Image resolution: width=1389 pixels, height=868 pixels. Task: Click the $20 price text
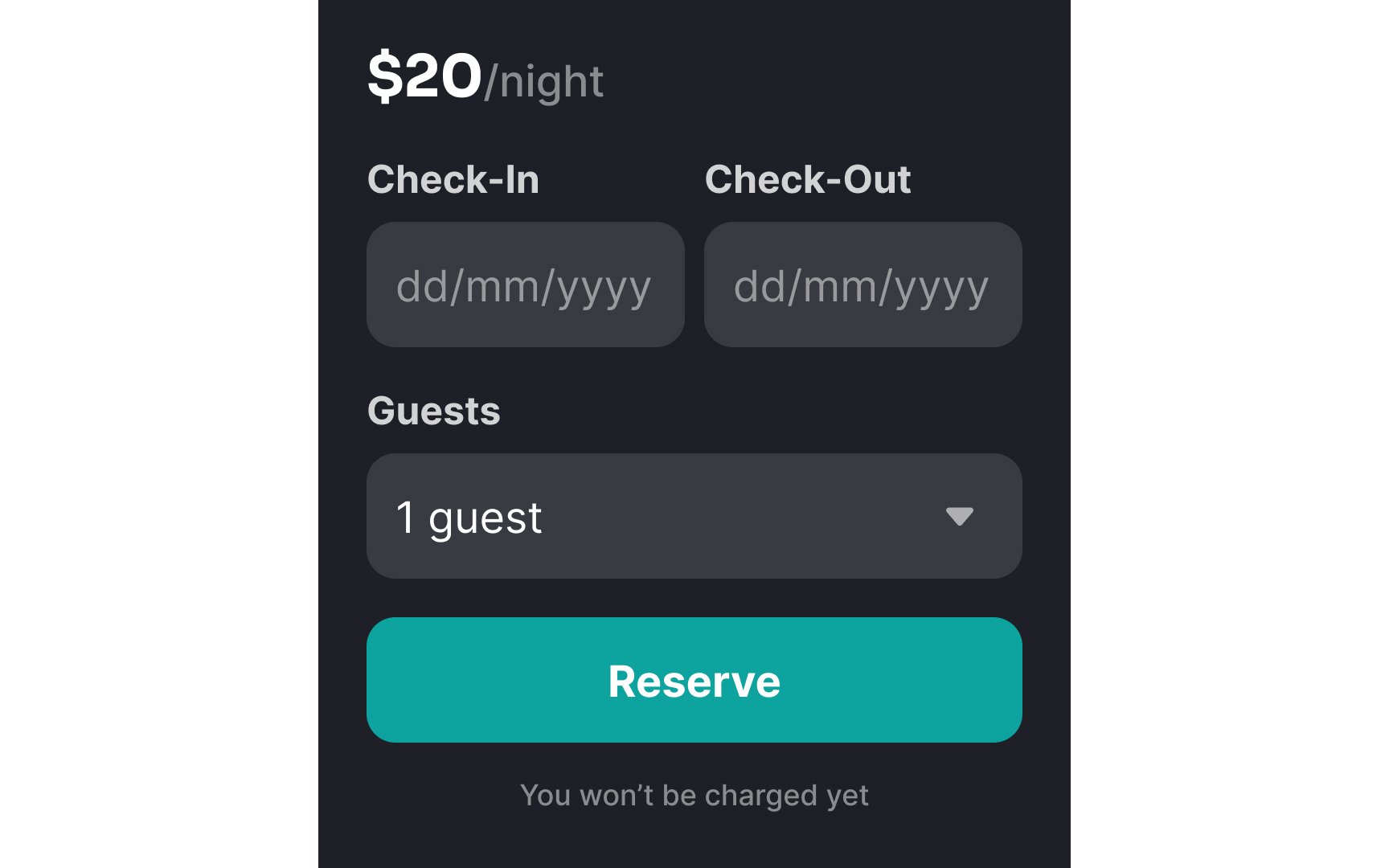click(x=424, y=76)
